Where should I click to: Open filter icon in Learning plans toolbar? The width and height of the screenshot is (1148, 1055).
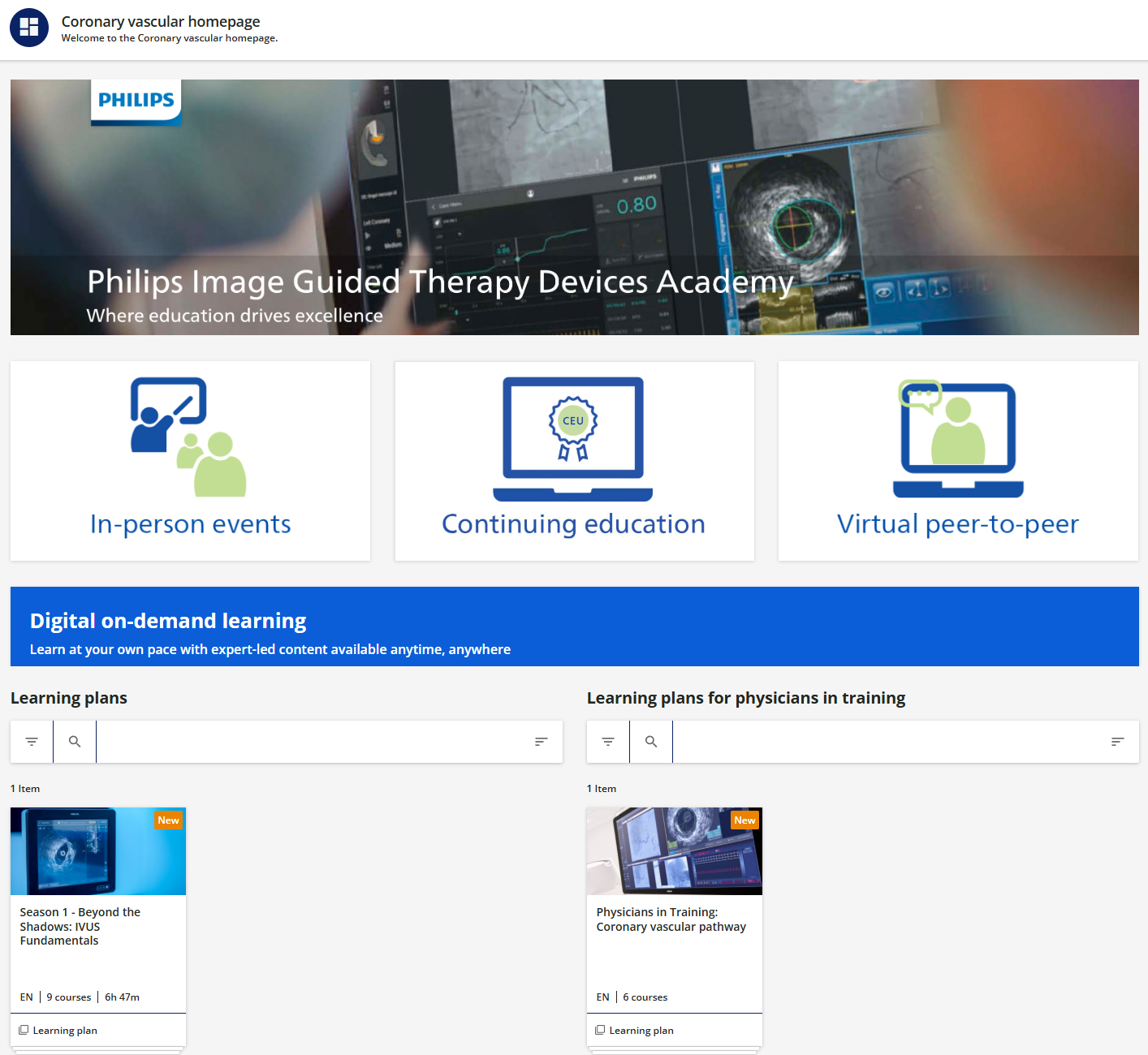pos(32,742)
